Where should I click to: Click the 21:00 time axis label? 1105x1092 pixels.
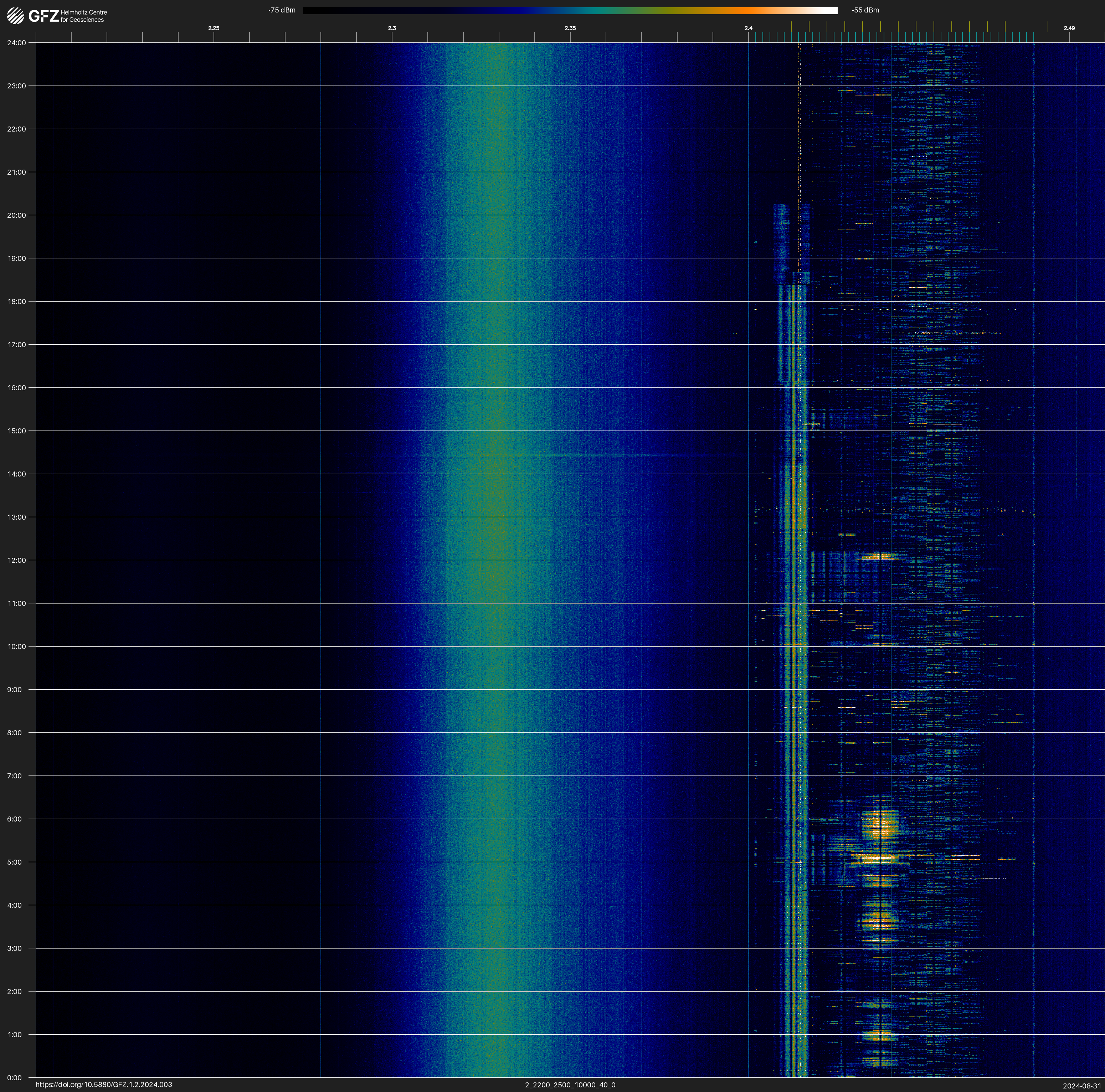tap(17, 172)
